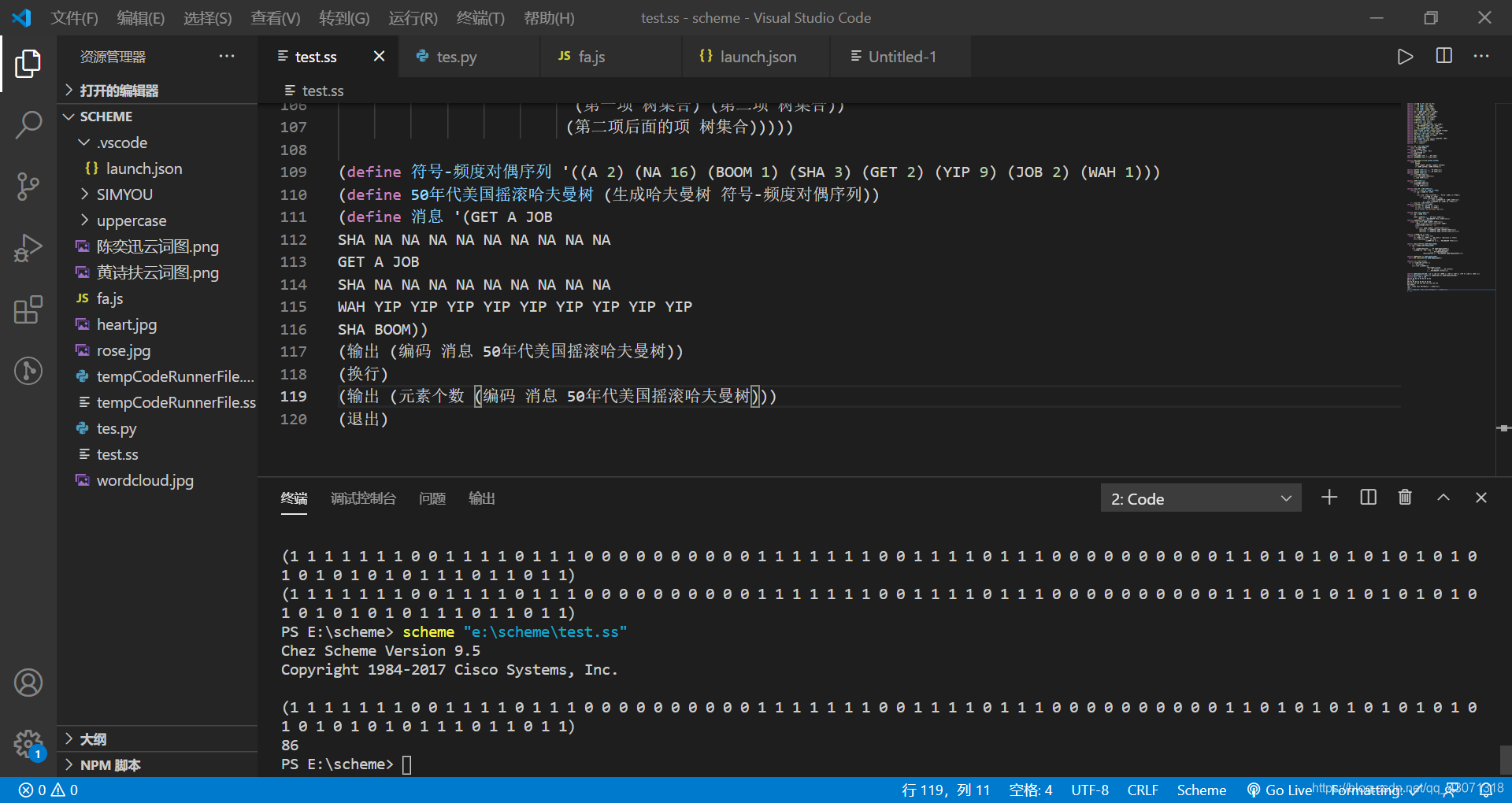This screenshot has height=803, width=1512.
Task: Switch to Untitled-1 editor tab
Action: click(x=901, y=57)
